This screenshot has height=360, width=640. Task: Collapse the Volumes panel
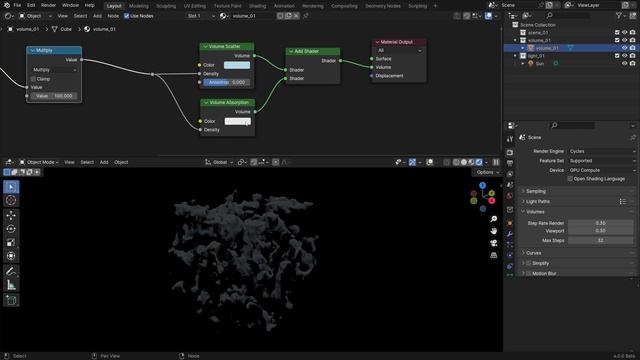535,211
